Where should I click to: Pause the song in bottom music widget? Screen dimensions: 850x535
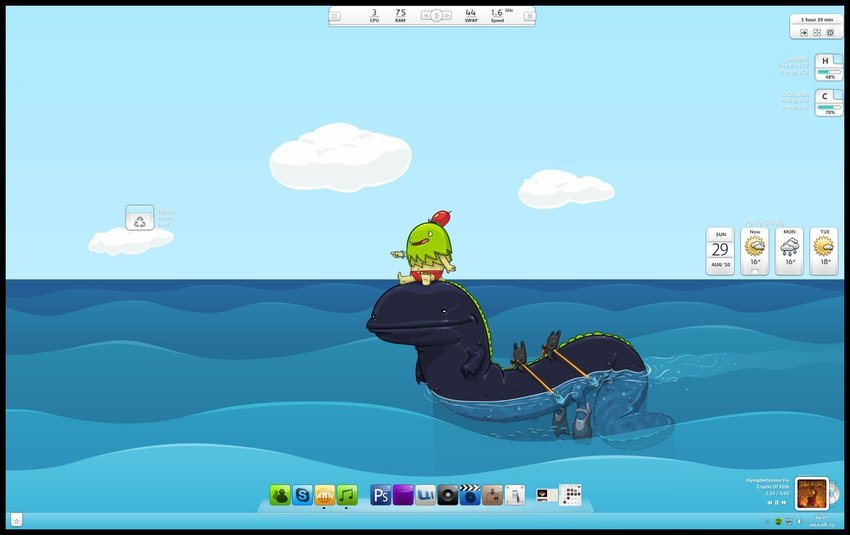pyautogui.click(x=776, y=502)
